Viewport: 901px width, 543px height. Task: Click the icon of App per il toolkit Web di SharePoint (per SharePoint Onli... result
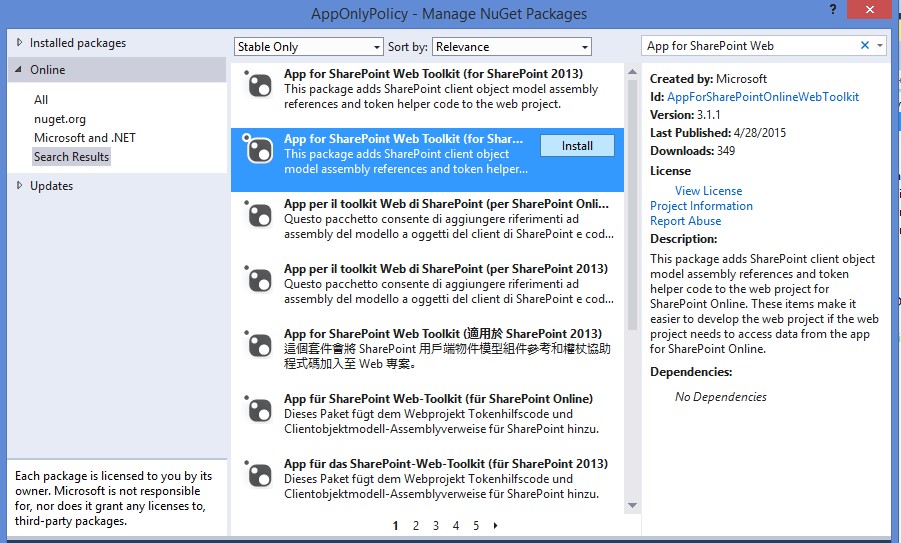tap(259, 215)
